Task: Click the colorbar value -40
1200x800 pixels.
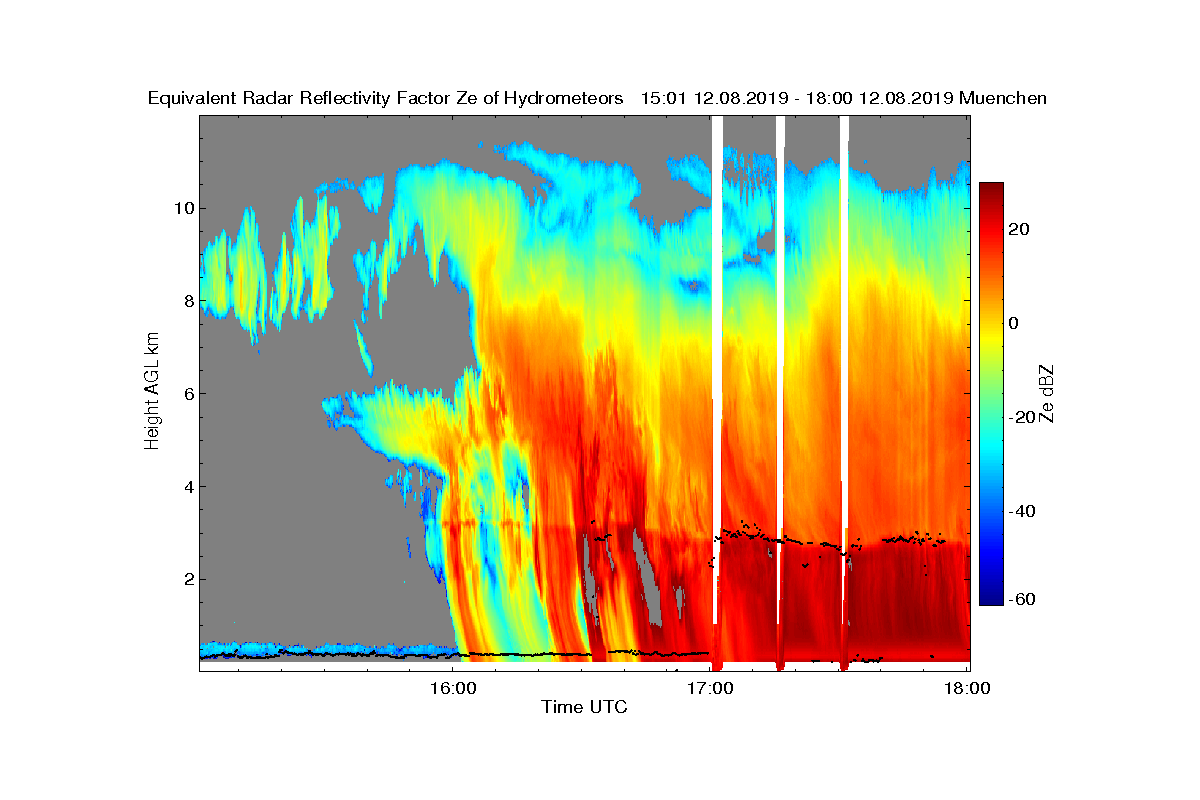Action: pyautogui.click(x=1023, y=511)
